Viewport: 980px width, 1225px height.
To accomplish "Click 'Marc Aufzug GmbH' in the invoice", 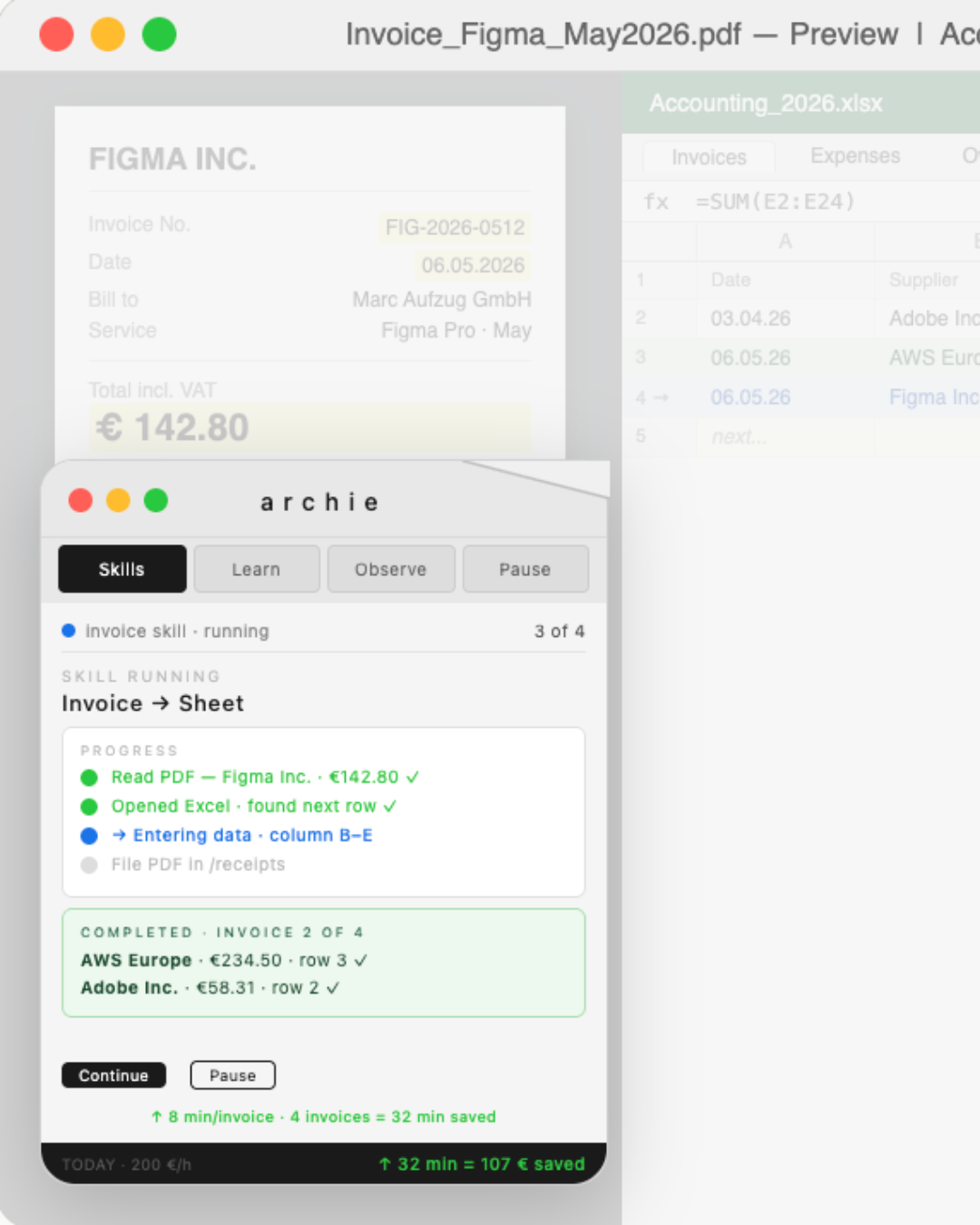I will click(442, 299).
